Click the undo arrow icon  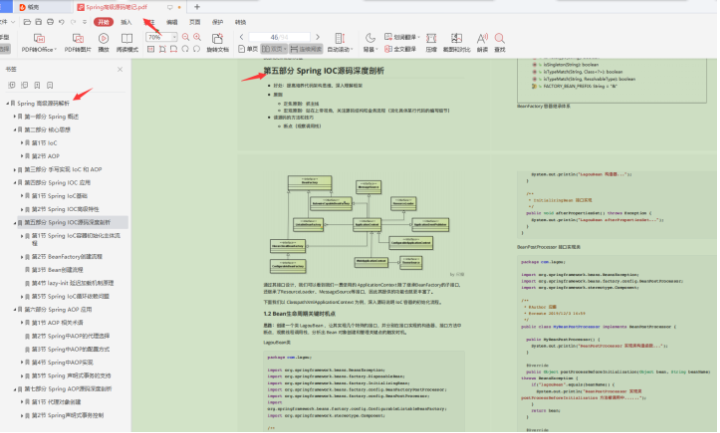[62, 22]
